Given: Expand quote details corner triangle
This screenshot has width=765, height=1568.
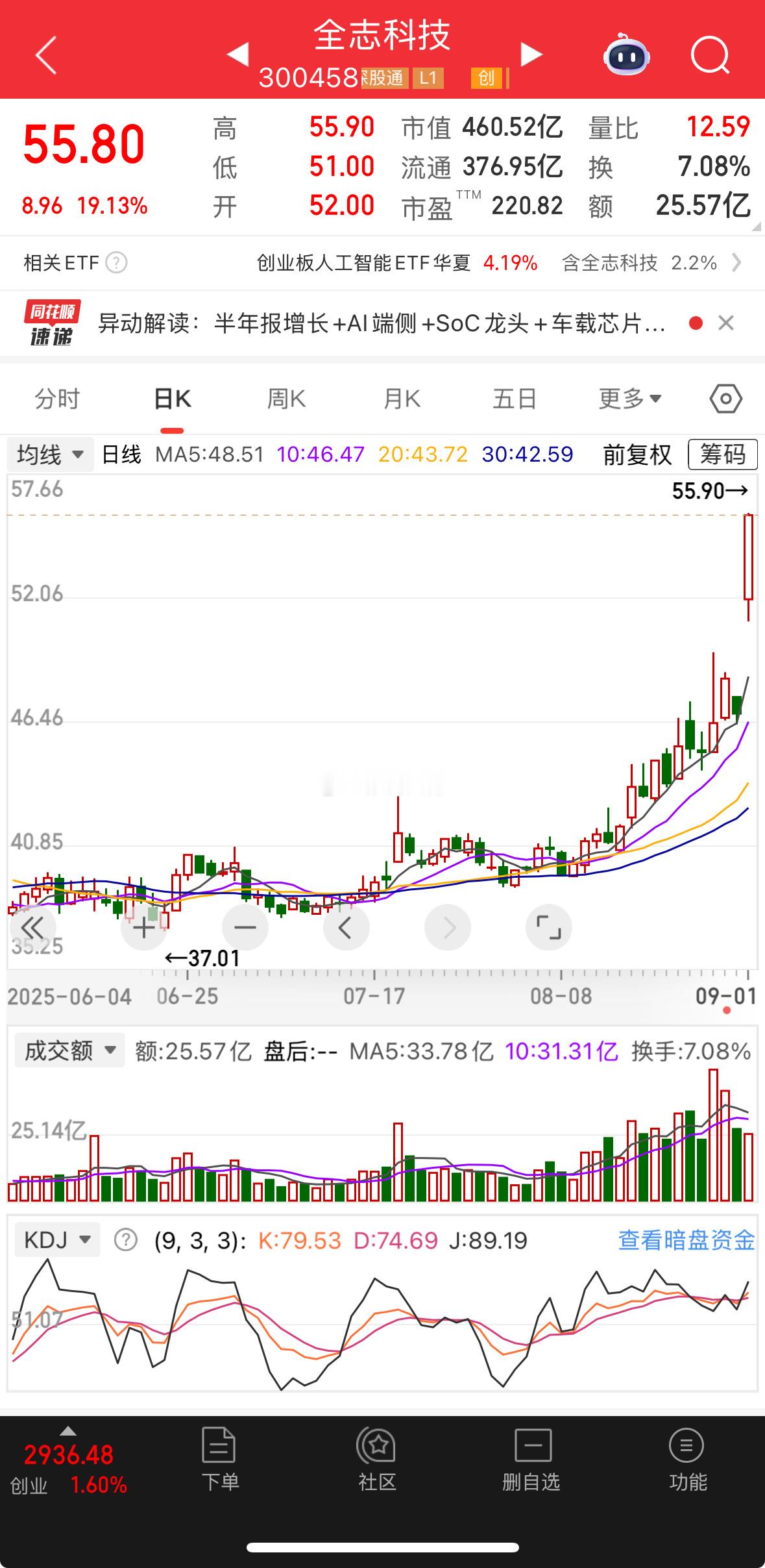Looking at the screenshot, I should tap(756, 227).
